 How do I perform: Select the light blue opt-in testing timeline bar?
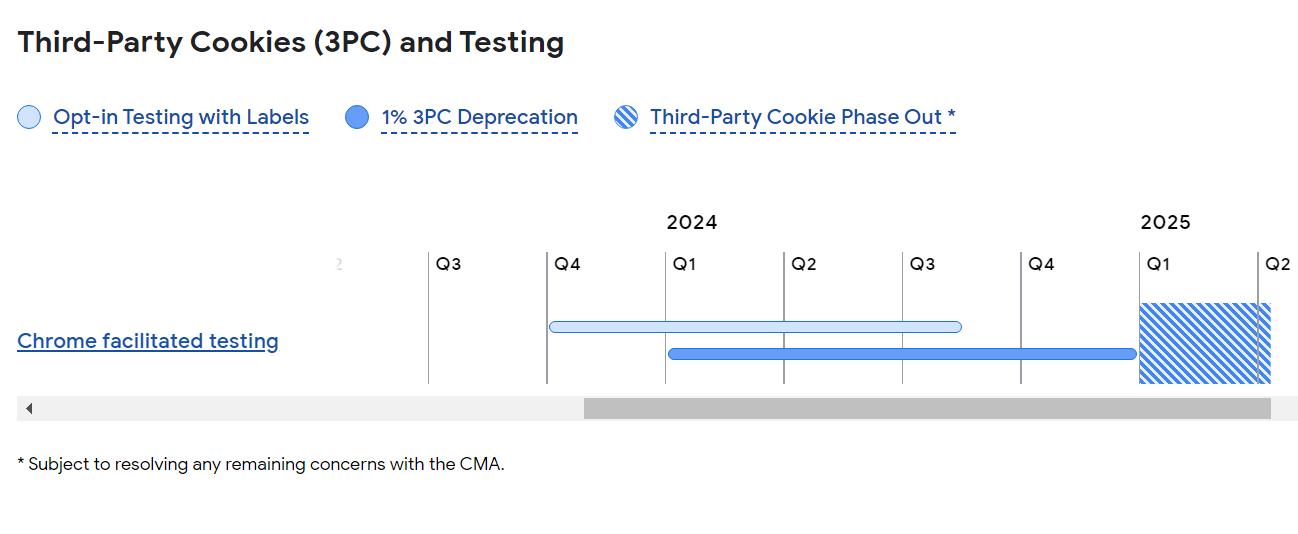coord(755,327)
